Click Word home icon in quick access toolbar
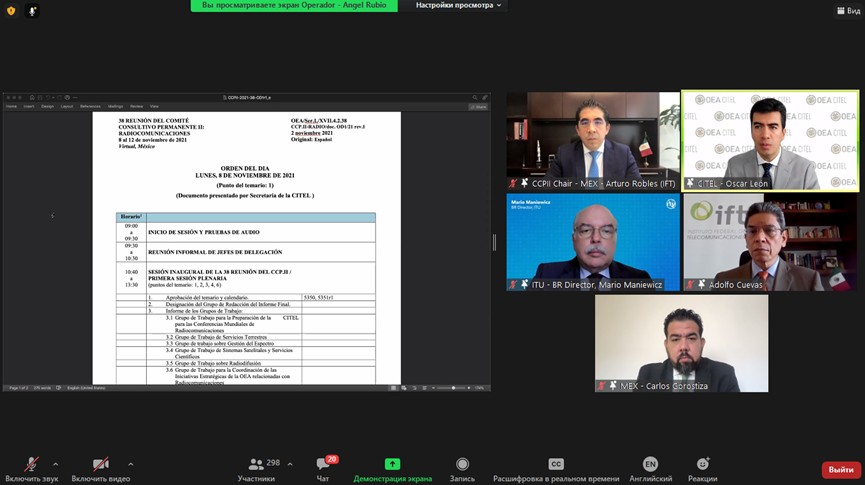 click(32, 98)
